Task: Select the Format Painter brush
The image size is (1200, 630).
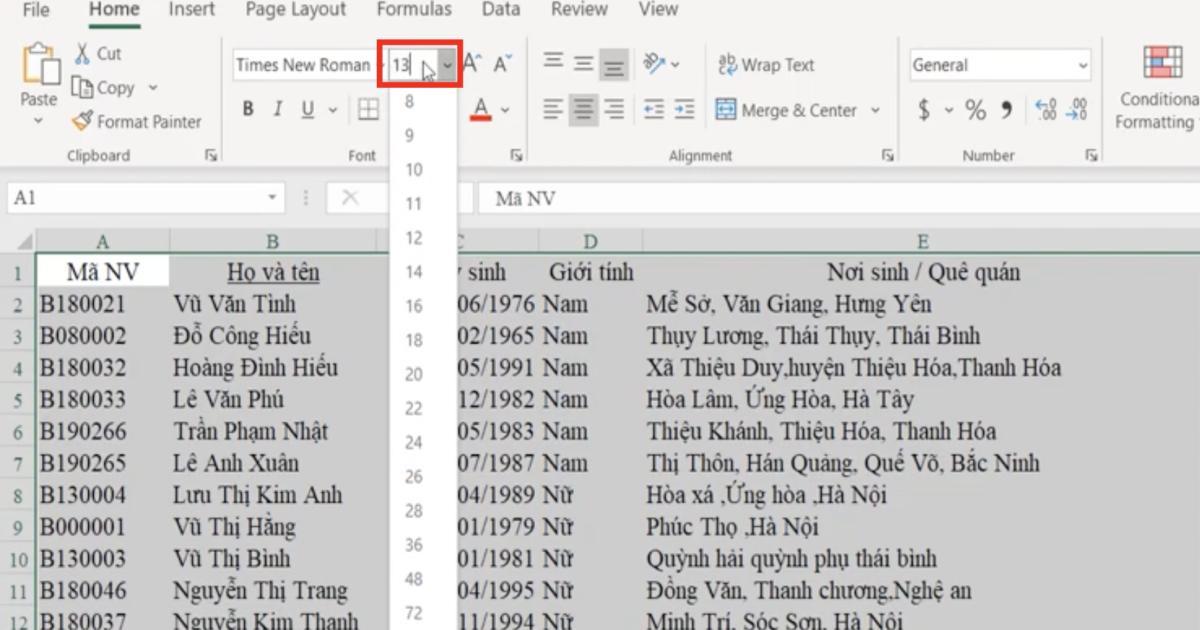Action: 84,122
